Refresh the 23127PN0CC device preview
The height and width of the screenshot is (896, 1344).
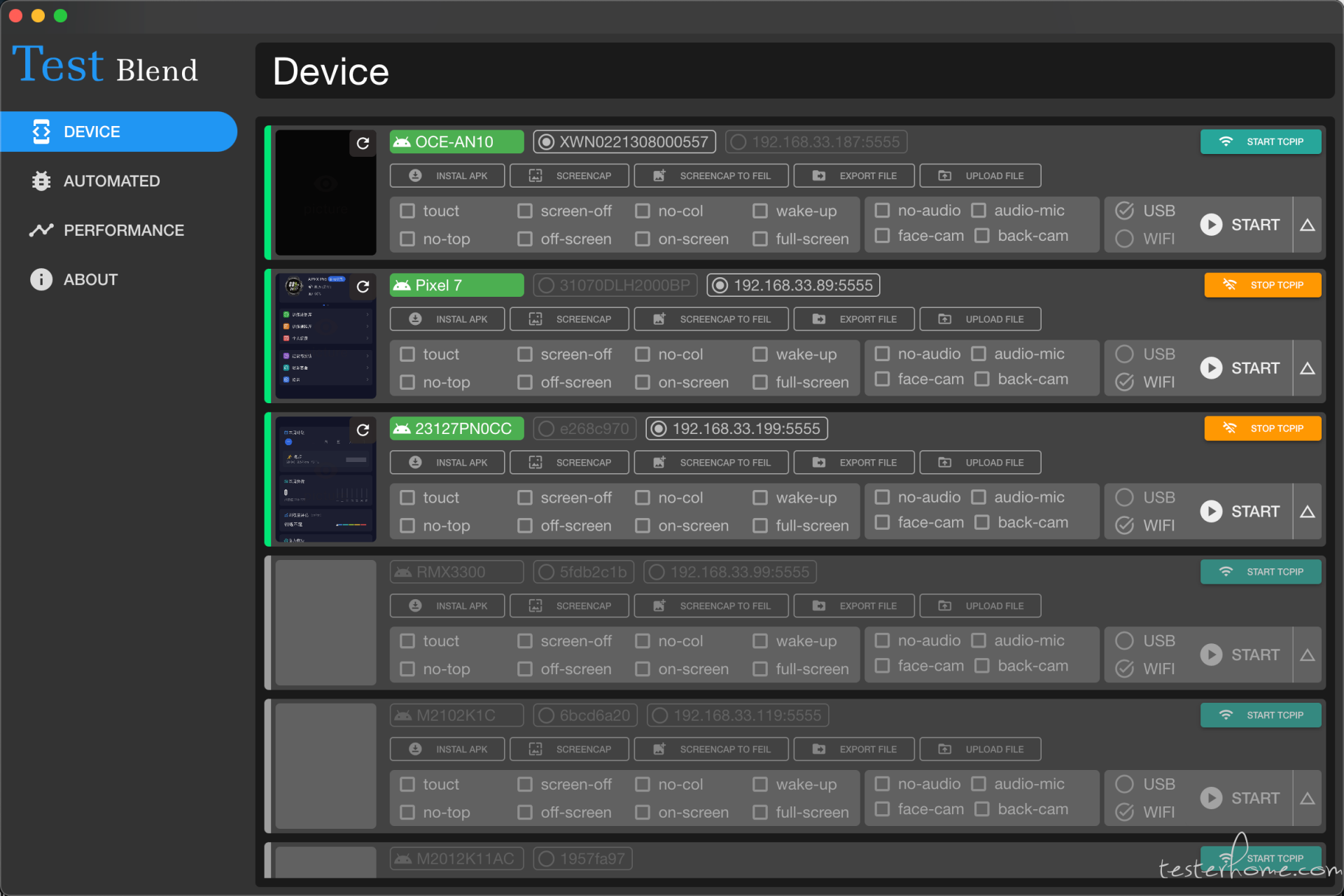pos(363,430)
